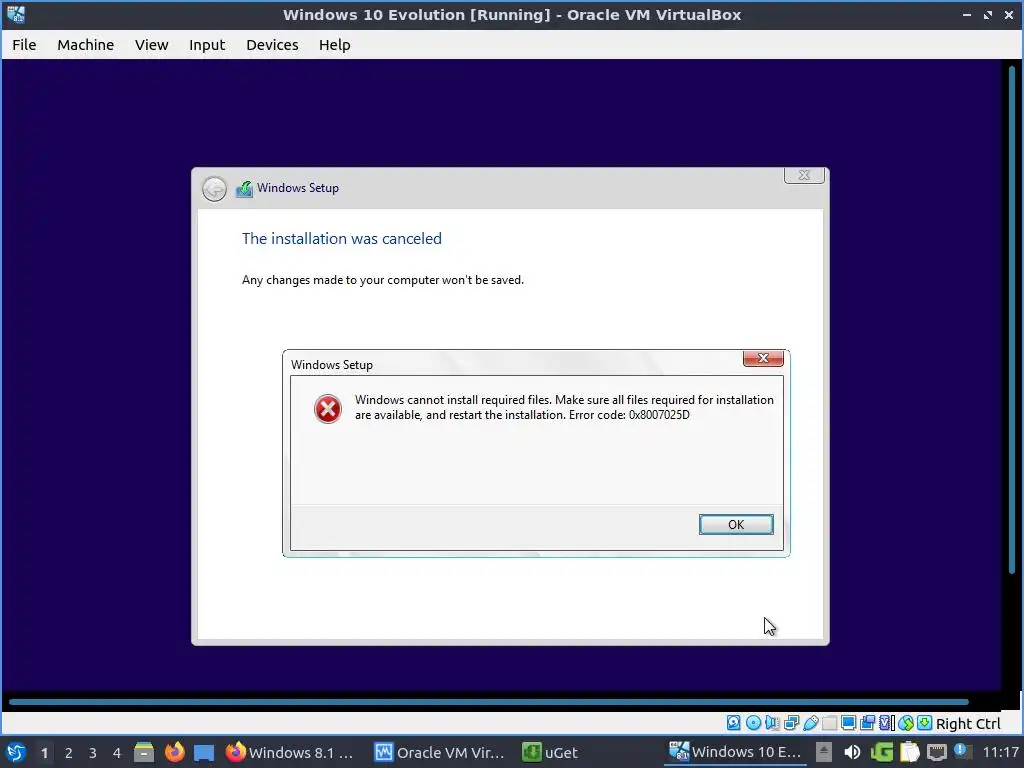Launch Firefox from the quick launch
Viewport: 1024px width, 768px height.
click(x=174, y=752)
